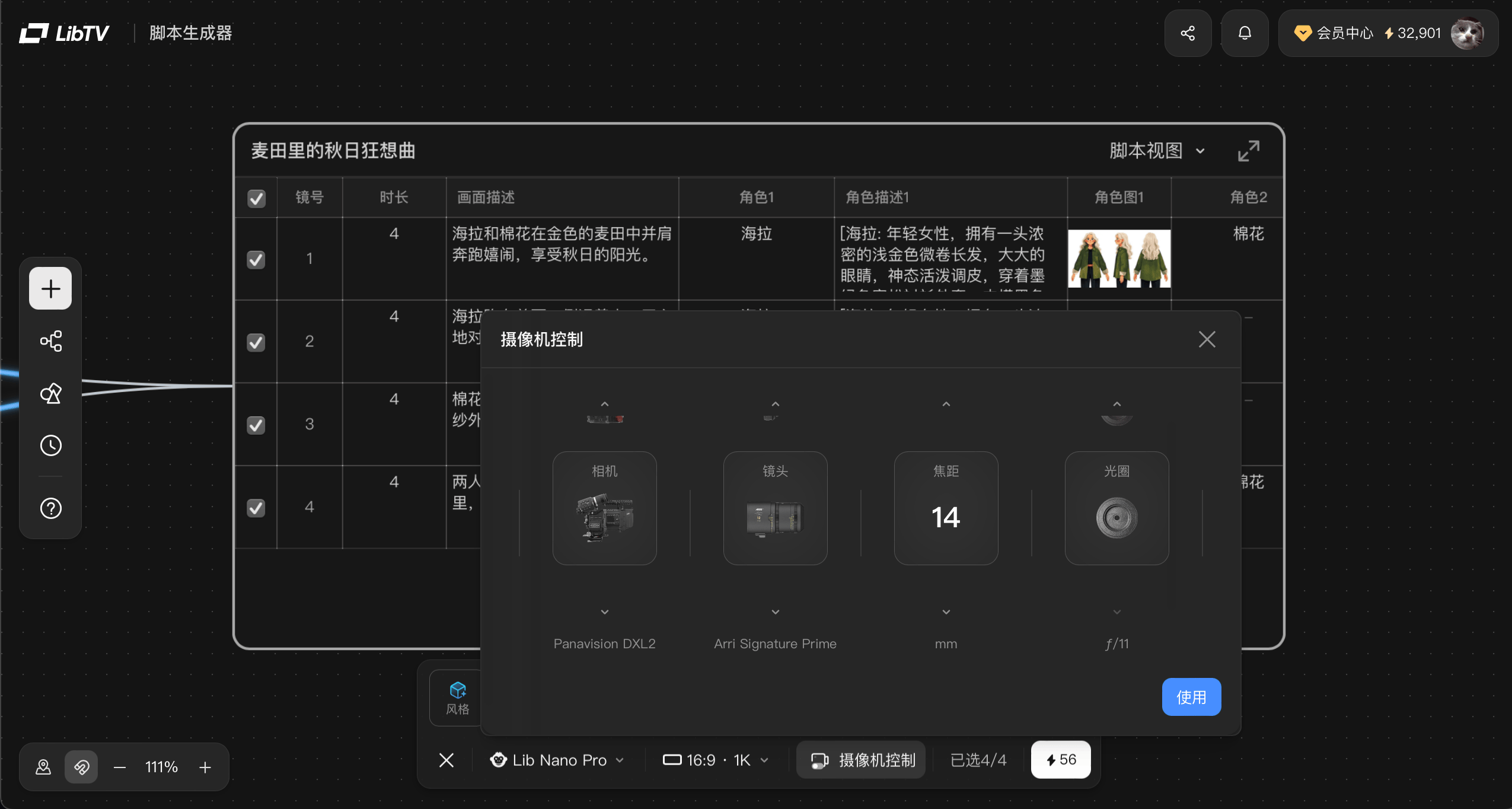
Task: Uncheck the checkbox for shot 3
Action: click(x=256, y=425)
